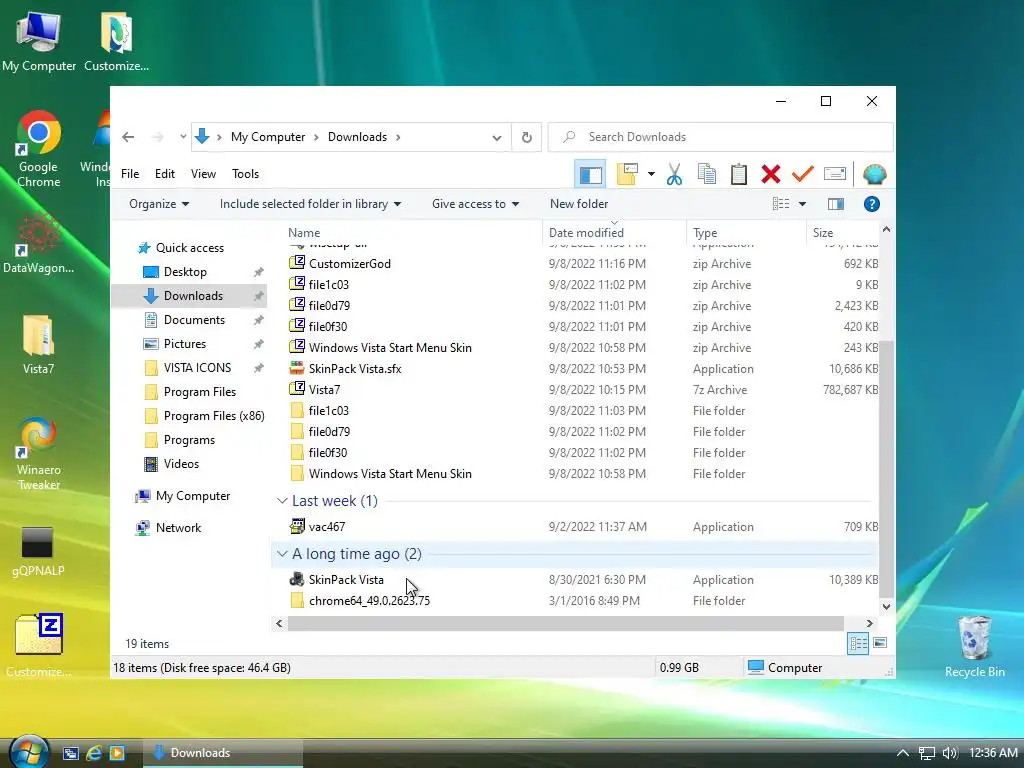Viewport: 1024px width, 768px height.
Task: Click the globe shell icon in toolbar
Action: point(874,174)
